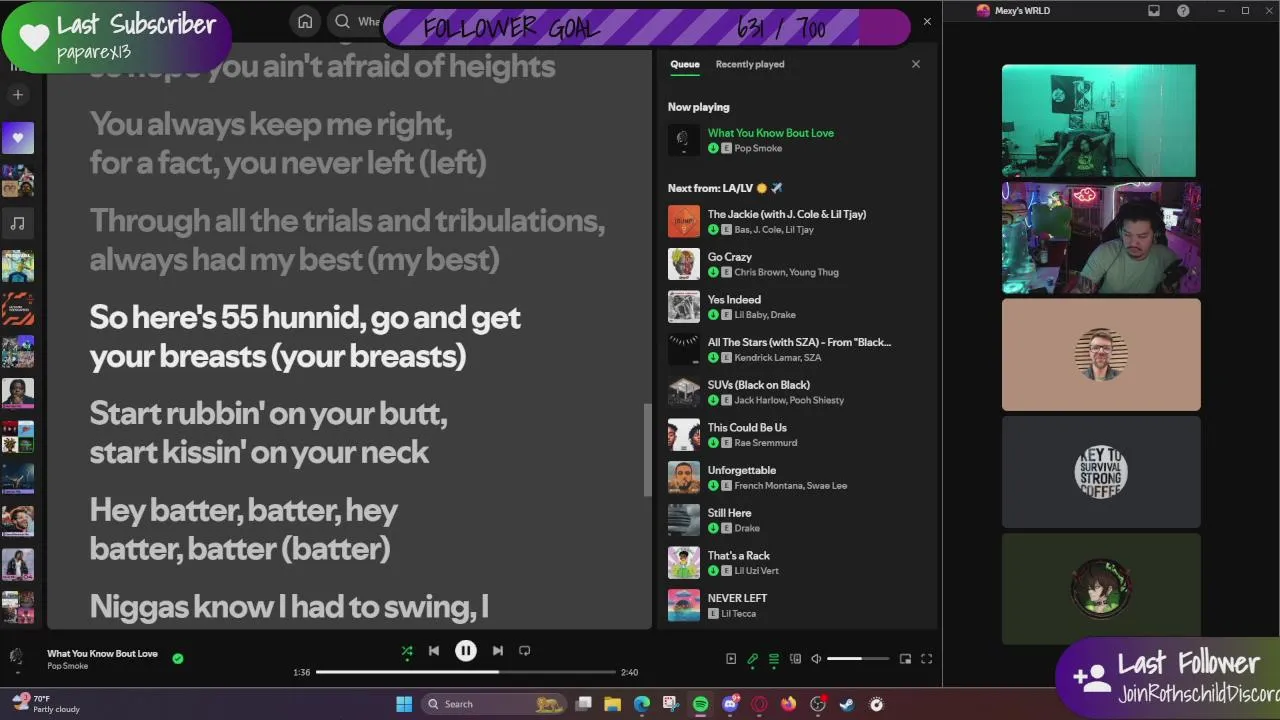Click the Key to Survival coffee avatar tile
The width and height of the screenshot is (1280, 720).
[x=1101, y=471]
